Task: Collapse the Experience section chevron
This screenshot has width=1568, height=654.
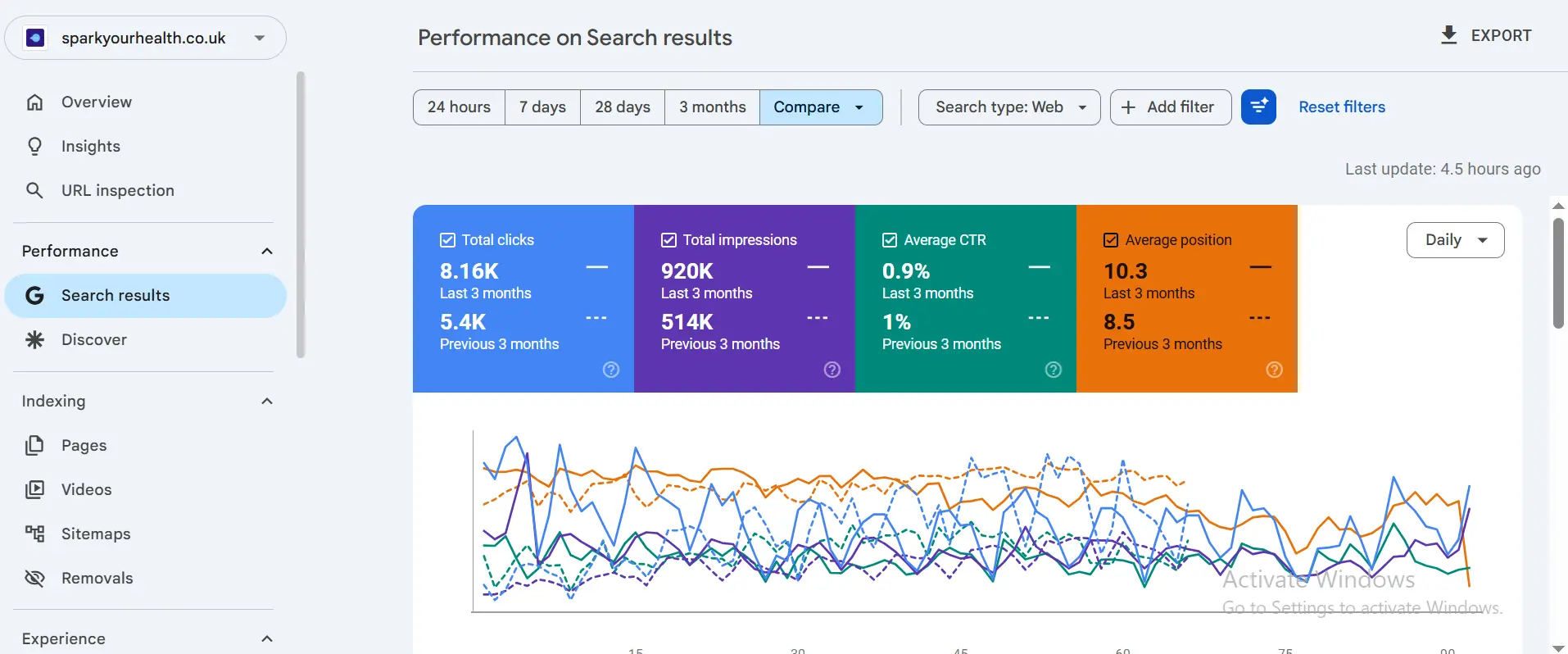Action: click(x=266, y=639)
